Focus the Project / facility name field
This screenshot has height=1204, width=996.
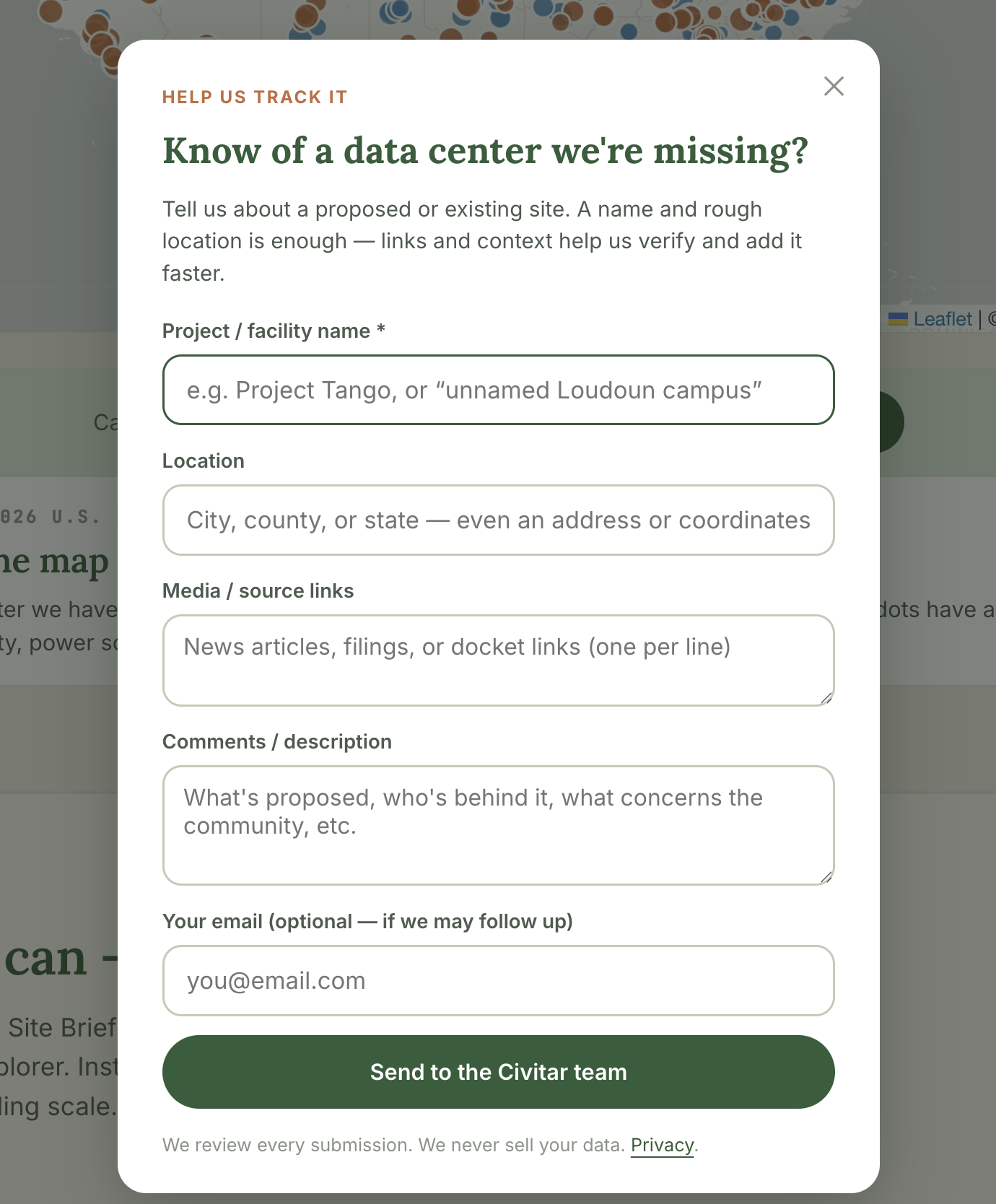point(499,390)
